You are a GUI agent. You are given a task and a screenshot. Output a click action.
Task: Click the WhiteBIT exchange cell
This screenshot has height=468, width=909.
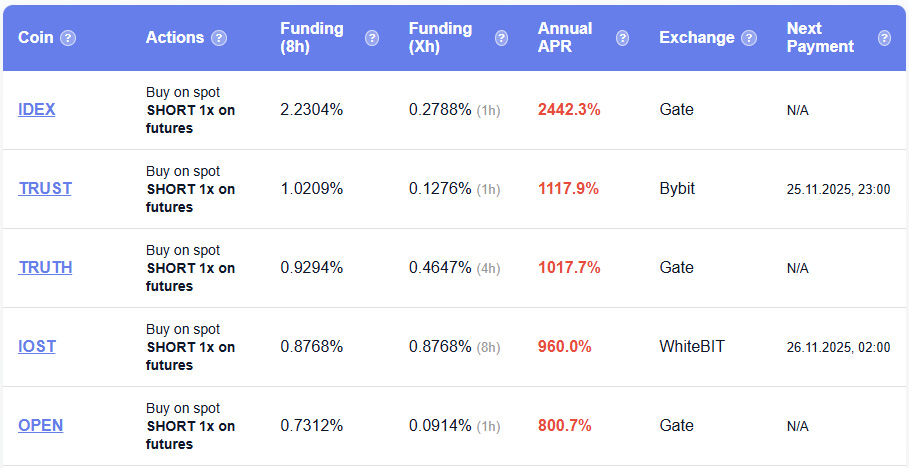(691, 347)
